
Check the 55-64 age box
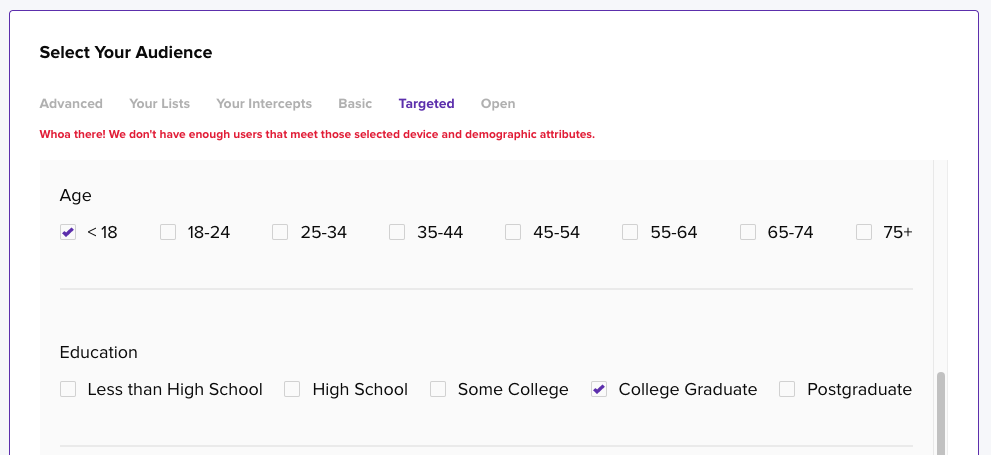630,232
